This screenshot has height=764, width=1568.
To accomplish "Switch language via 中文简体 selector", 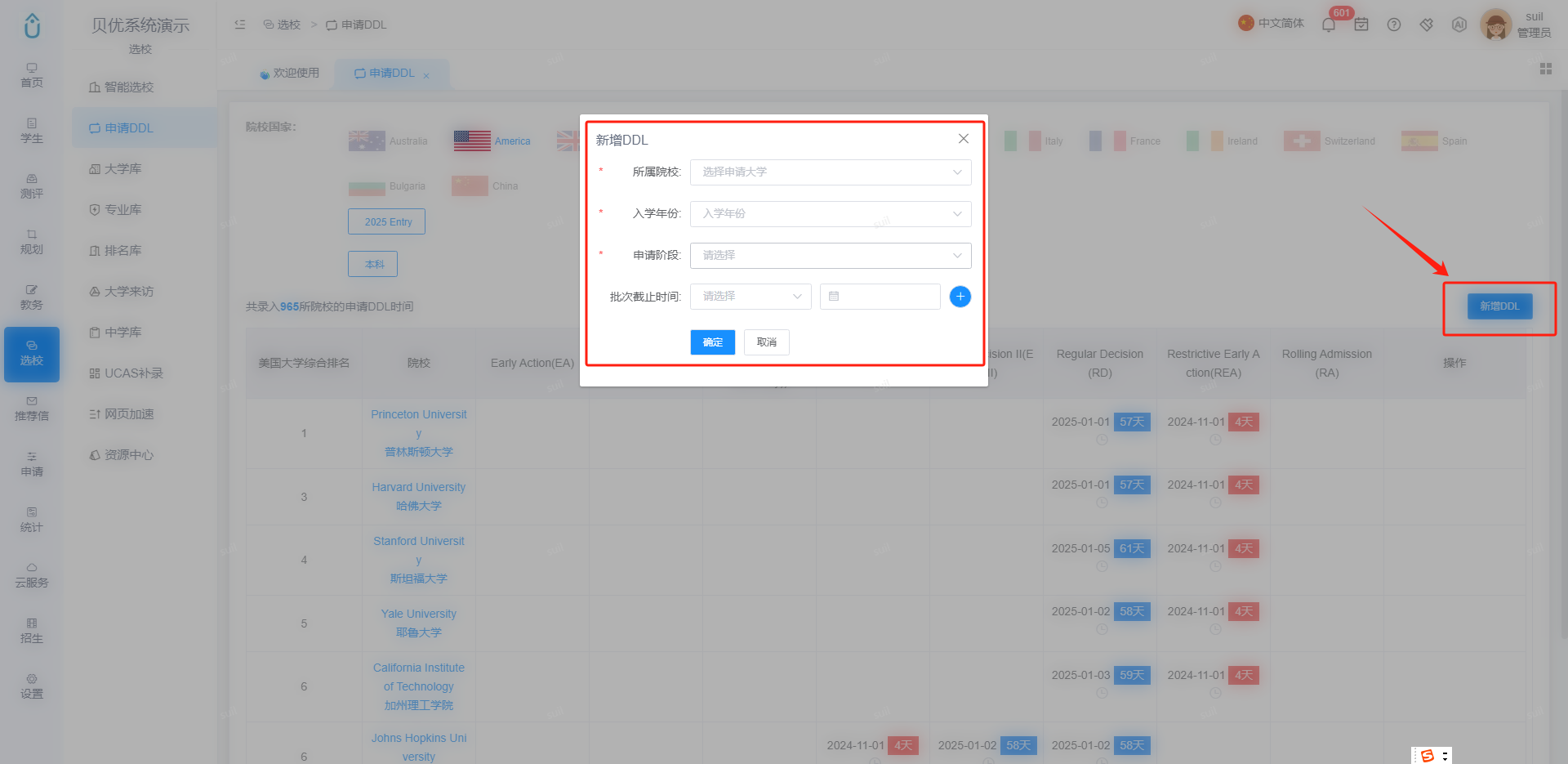I will click(1271, 23).
